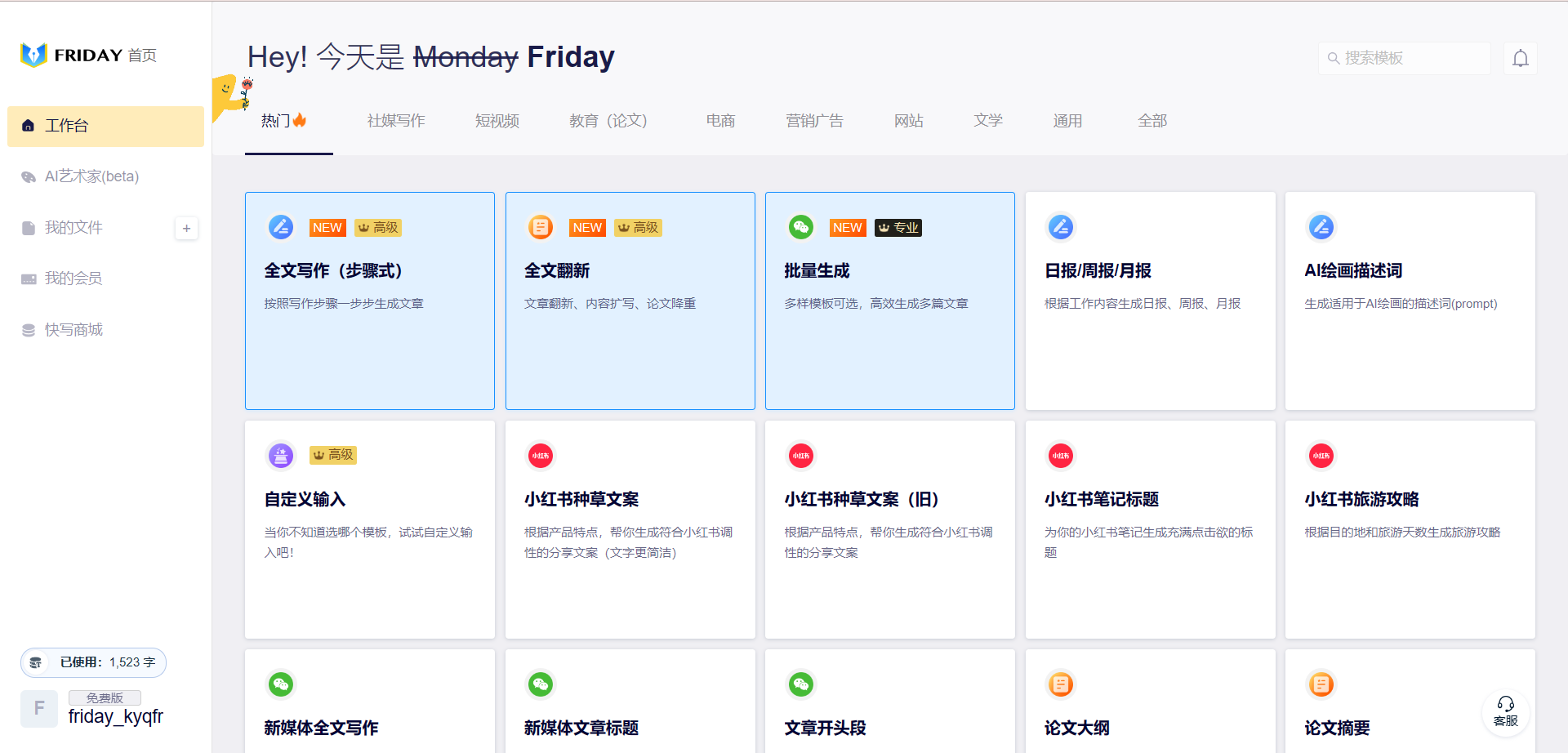Go to 快写商城 in the sidebar
This screenshot has width=1568, height=753.
tap(73, 330)
